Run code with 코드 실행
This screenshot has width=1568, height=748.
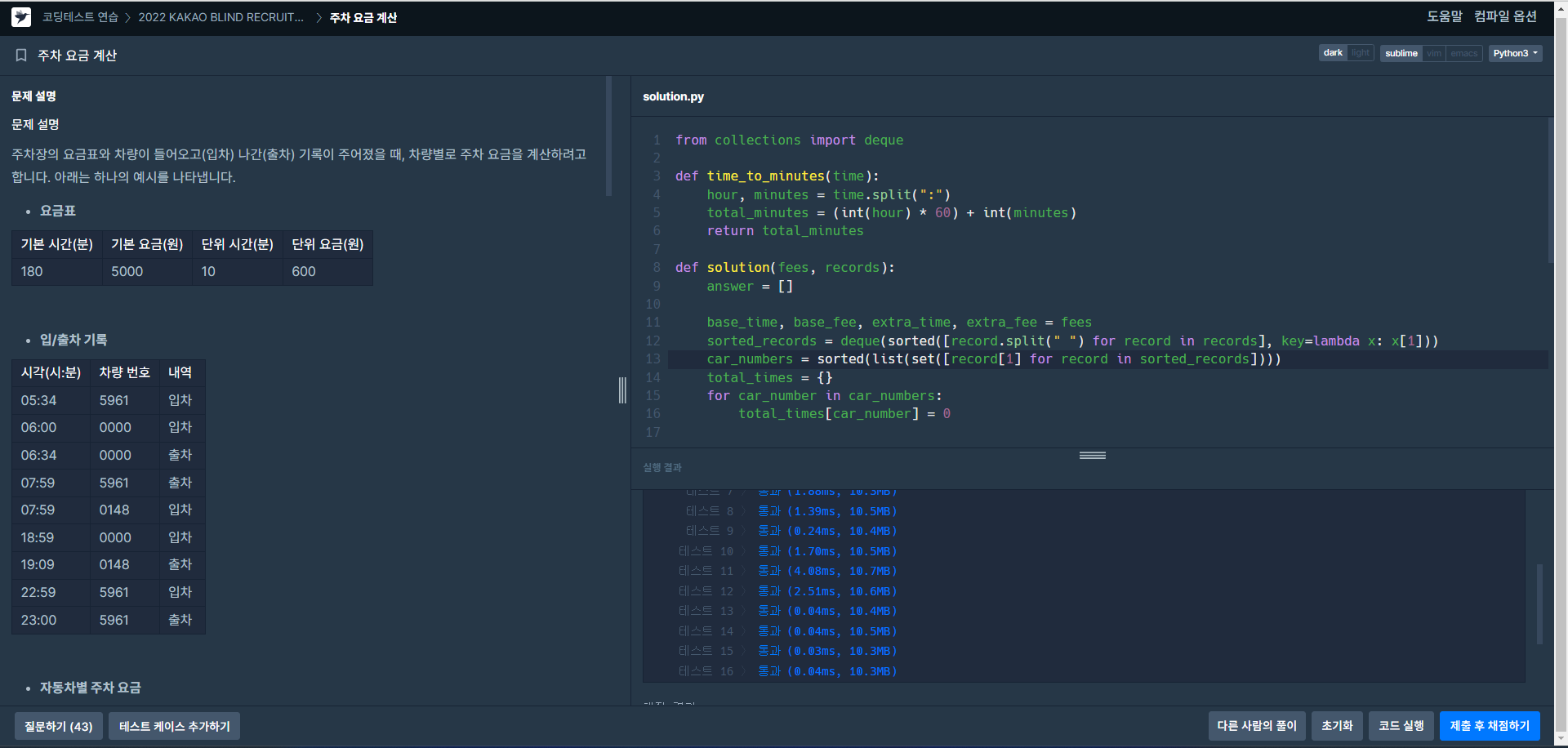tap(1401, 725)
